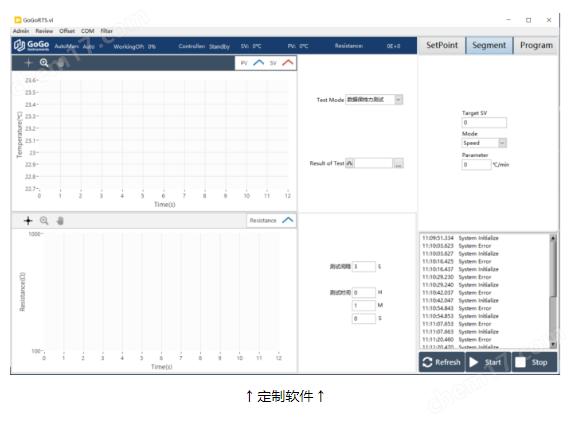This screenshot has width=577, height=424.
Task: Click the Target SV input field
Action: tap(484, 123)
